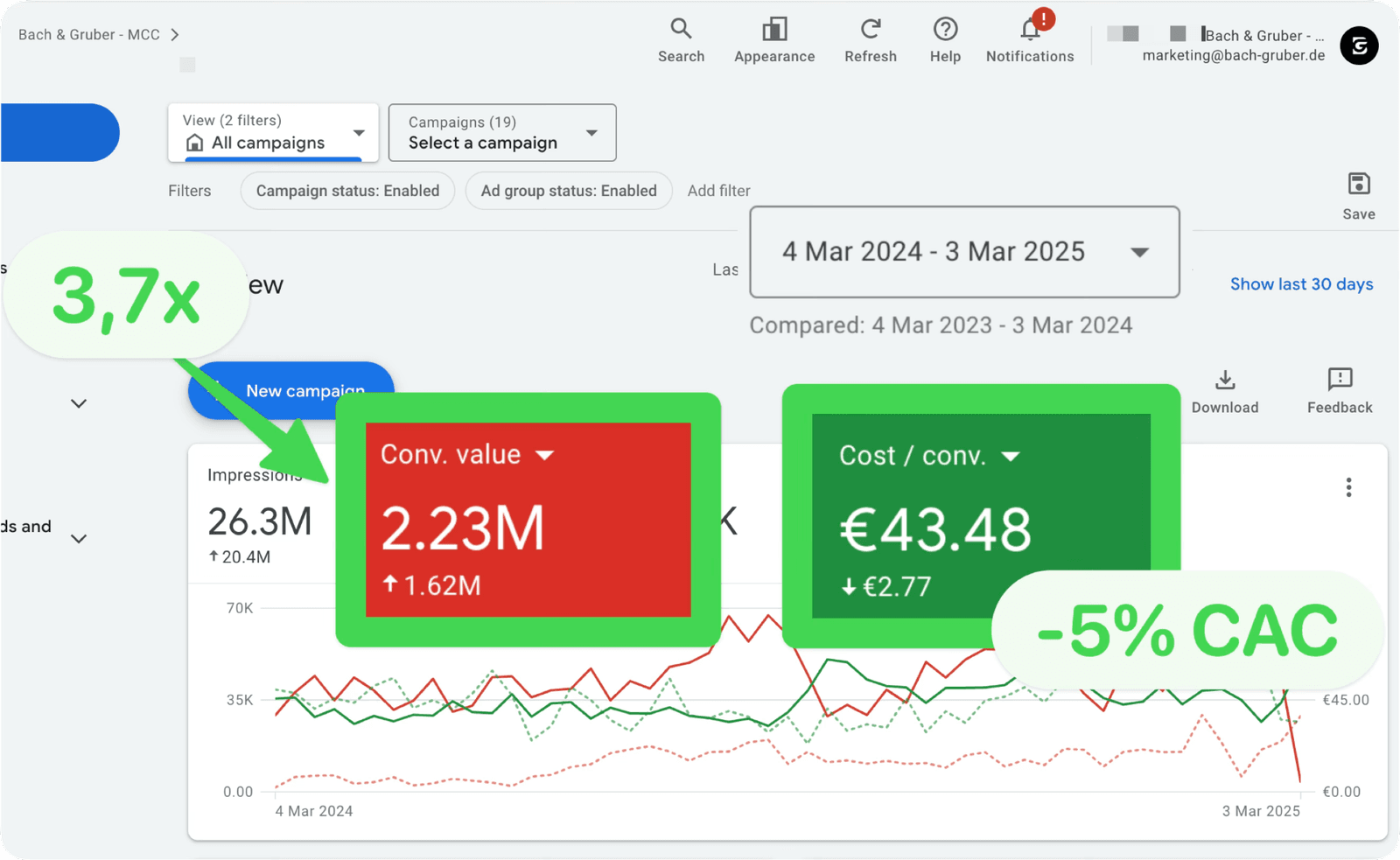This screenshot has height=860, width=1400.
Task: Open the date range dropdown
Action: (964, 252)
